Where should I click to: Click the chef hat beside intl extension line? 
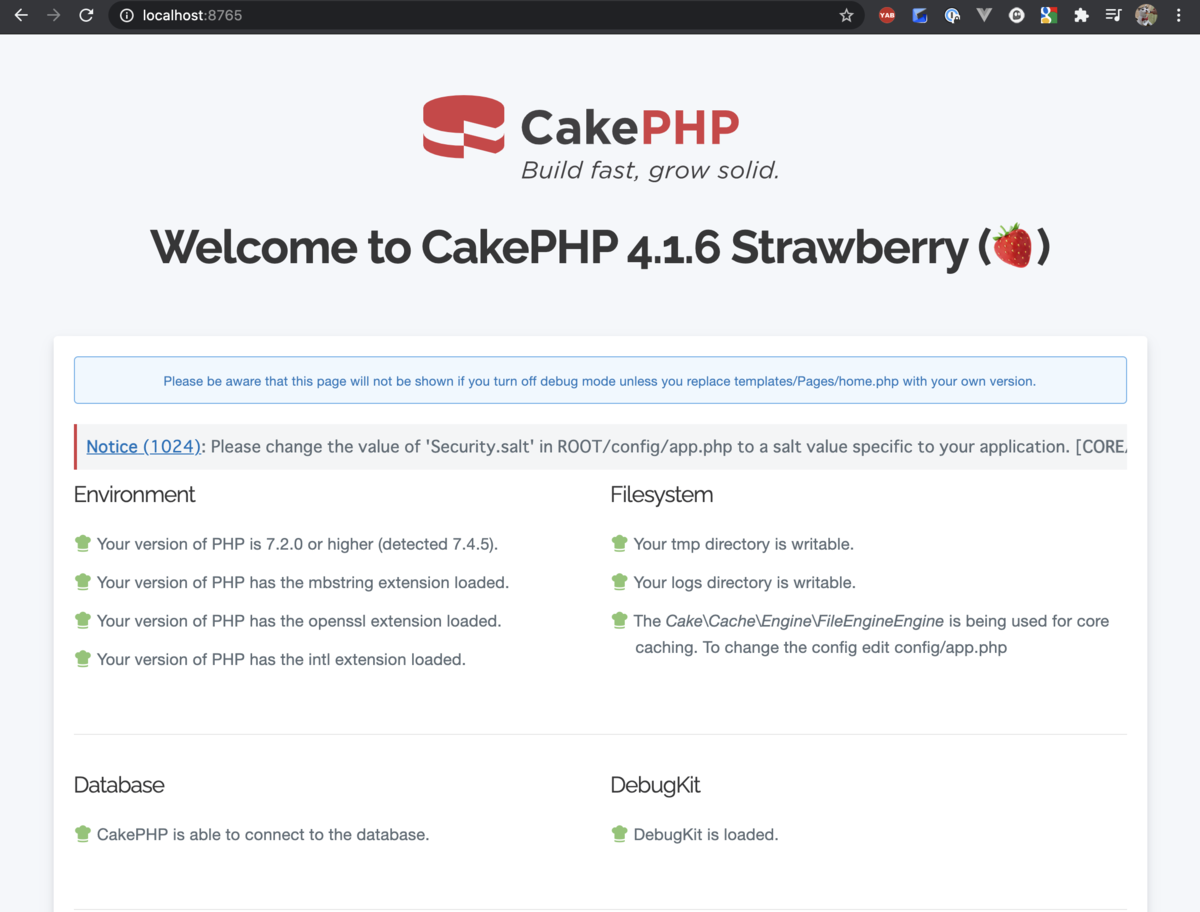pyautogui.click(x=83, y=658)
